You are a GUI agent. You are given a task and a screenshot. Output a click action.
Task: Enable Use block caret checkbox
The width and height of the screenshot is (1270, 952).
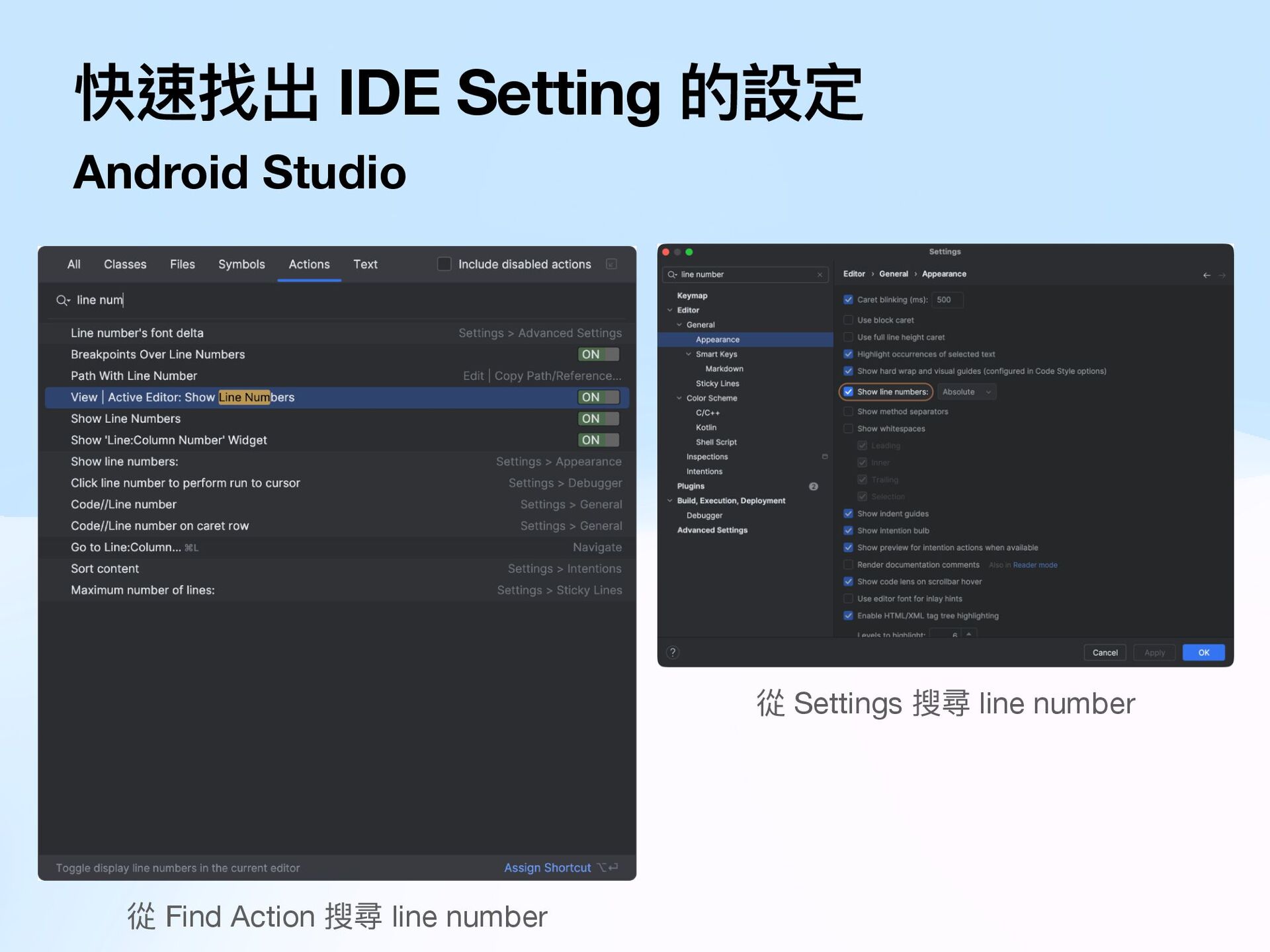click(848, 320)
